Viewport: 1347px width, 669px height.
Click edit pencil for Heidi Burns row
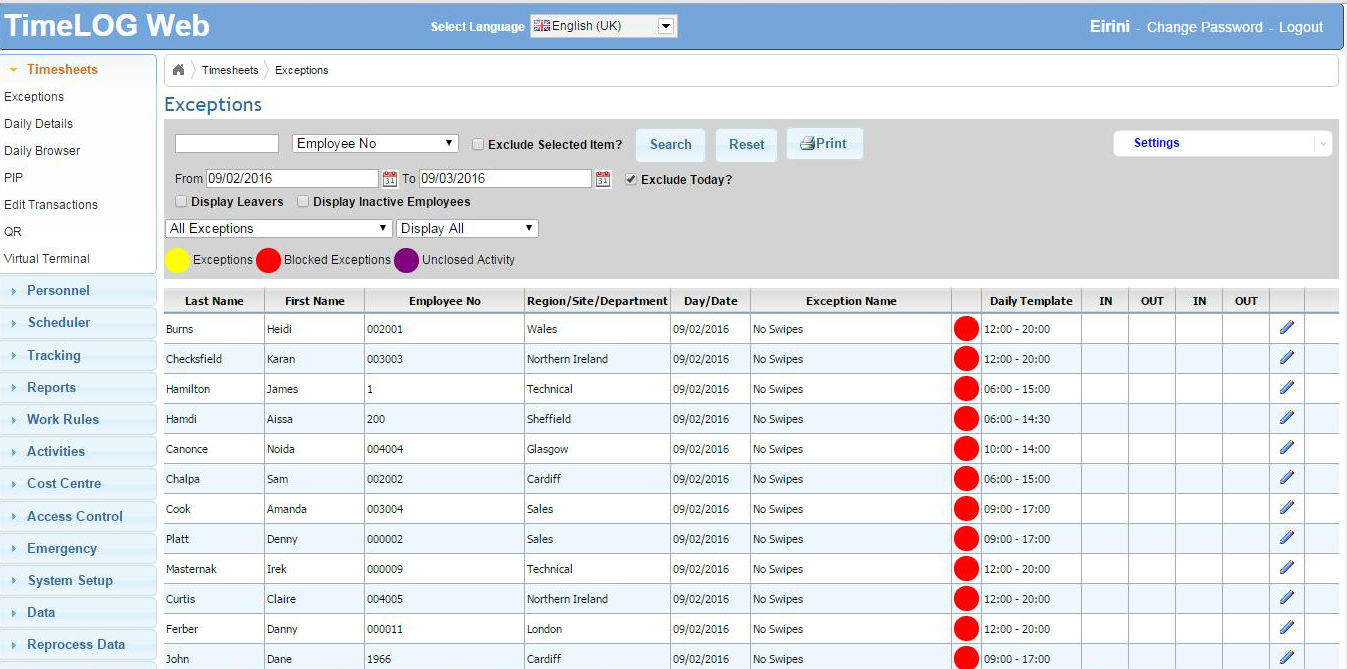[1286, 328]
